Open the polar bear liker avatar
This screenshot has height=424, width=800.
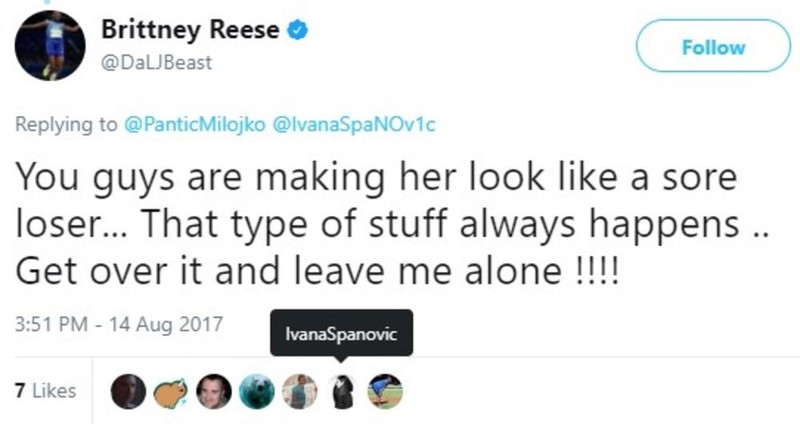tap(254, 392)
